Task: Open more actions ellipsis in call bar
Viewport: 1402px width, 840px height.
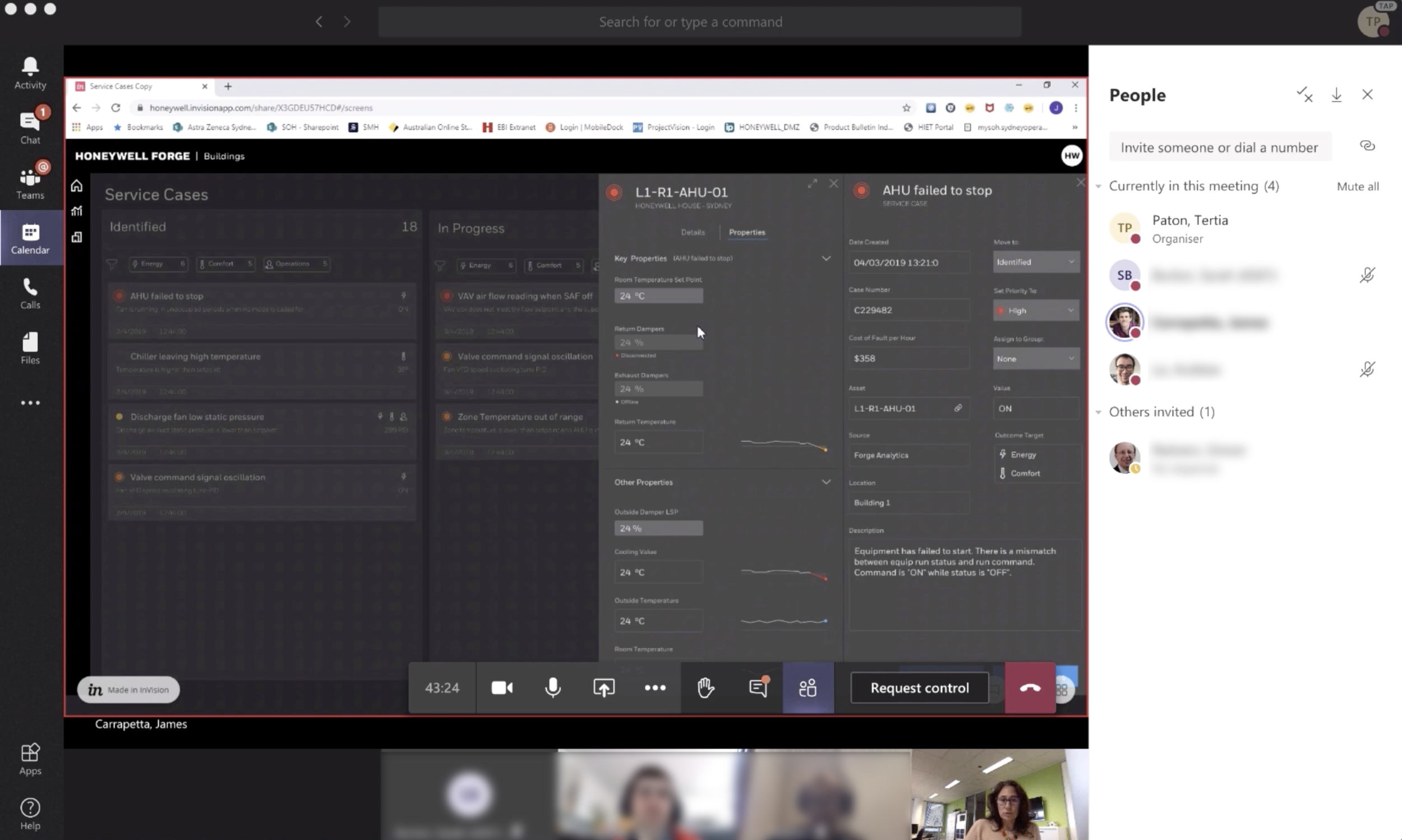Action: point(655,687)
